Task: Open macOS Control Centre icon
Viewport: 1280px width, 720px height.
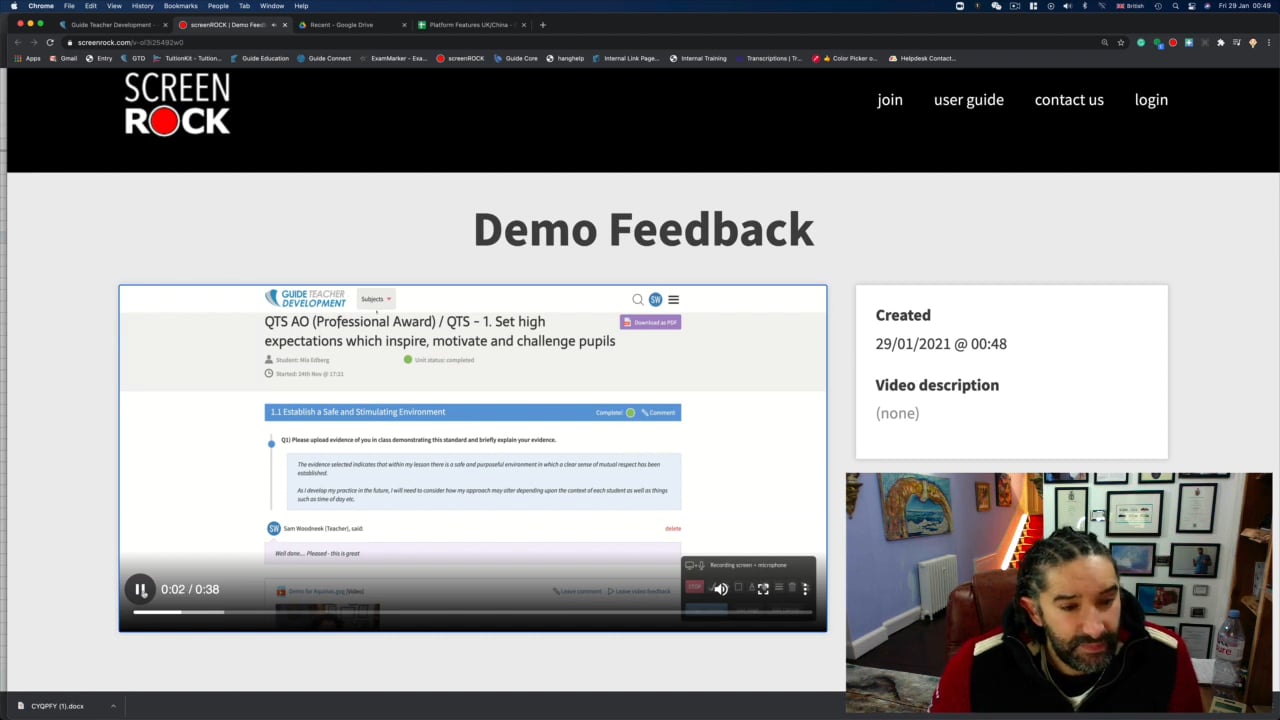Action: tap(1192, 6)
